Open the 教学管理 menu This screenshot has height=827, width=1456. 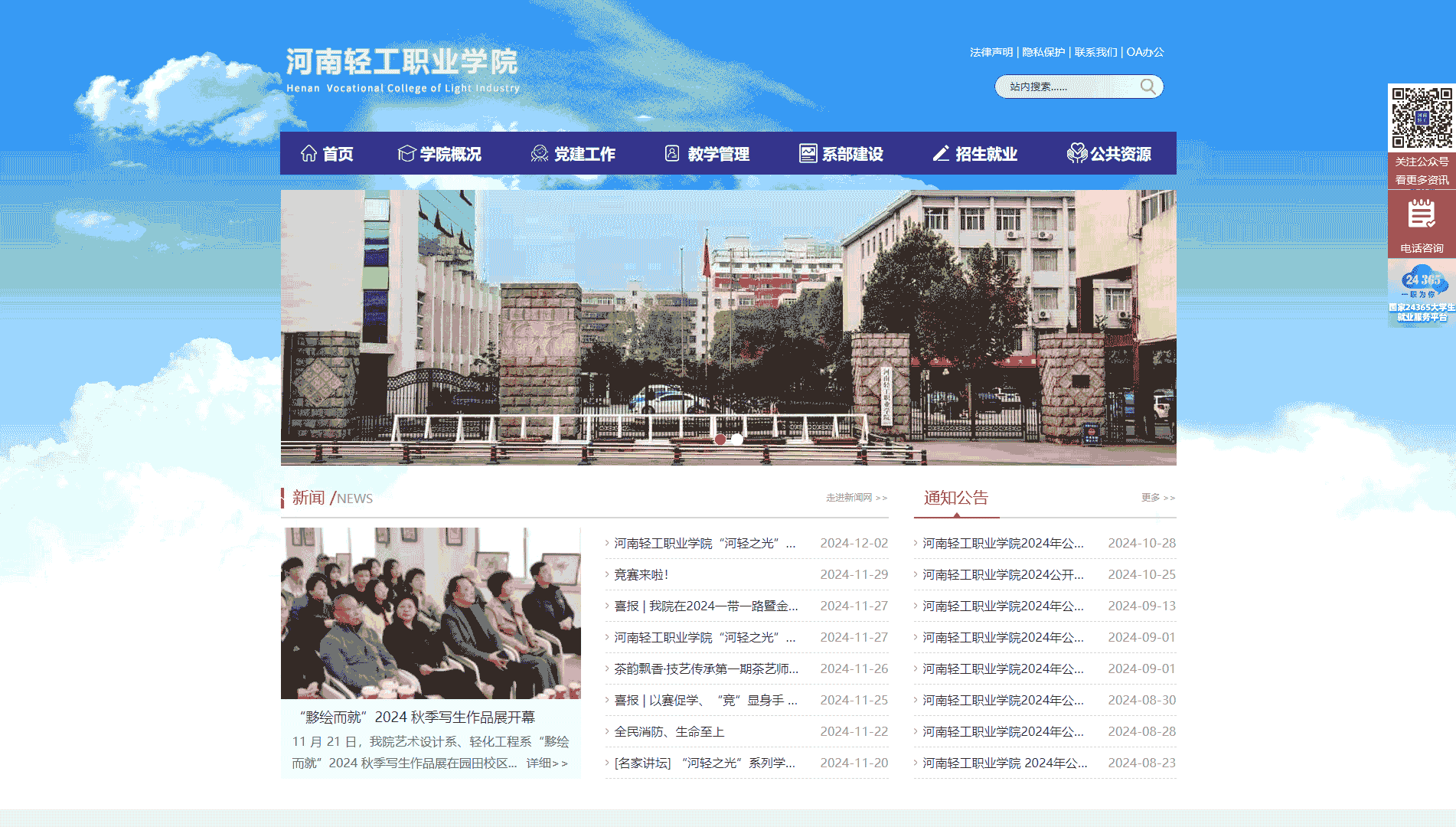click(707, 153)
